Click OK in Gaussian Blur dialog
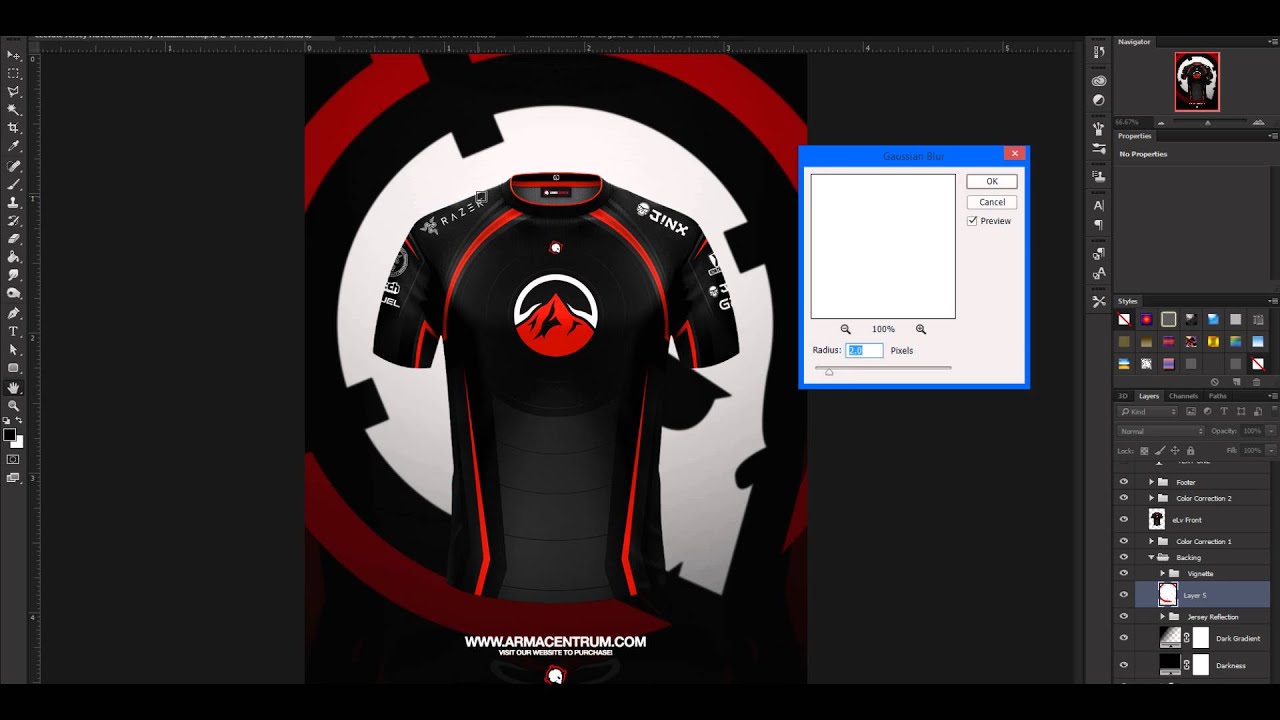The height and width of the screenshot is (720, 1280). point(992,181)
